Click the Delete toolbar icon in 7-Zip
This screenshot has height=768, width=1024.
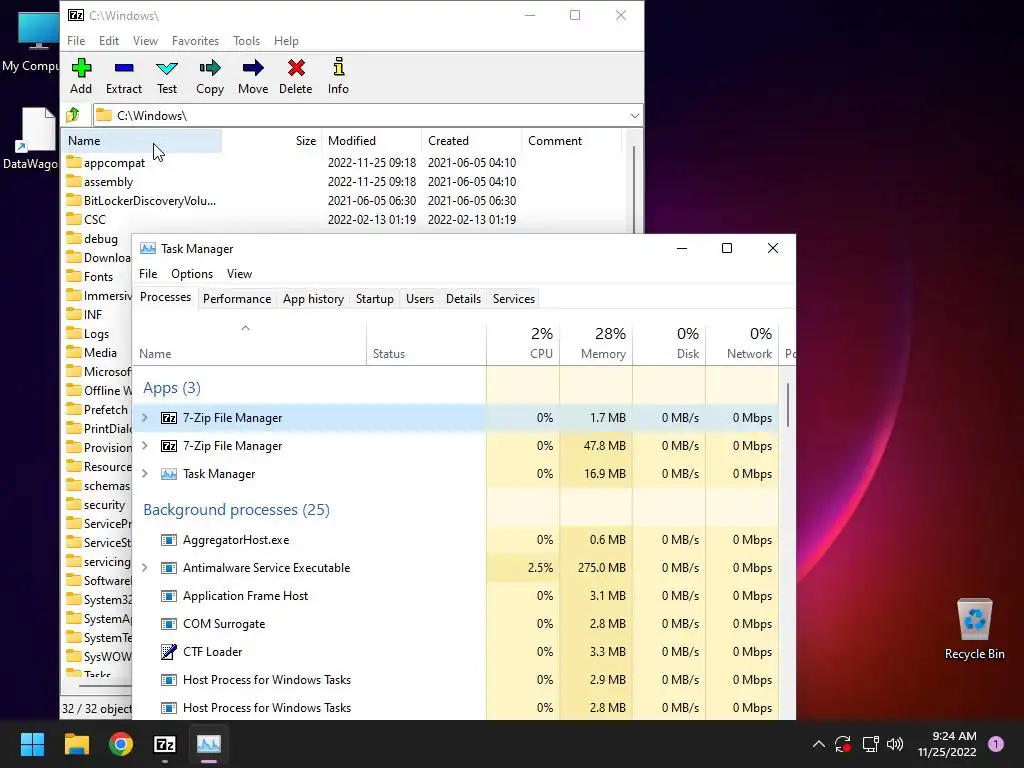click(x=295, y=76)
